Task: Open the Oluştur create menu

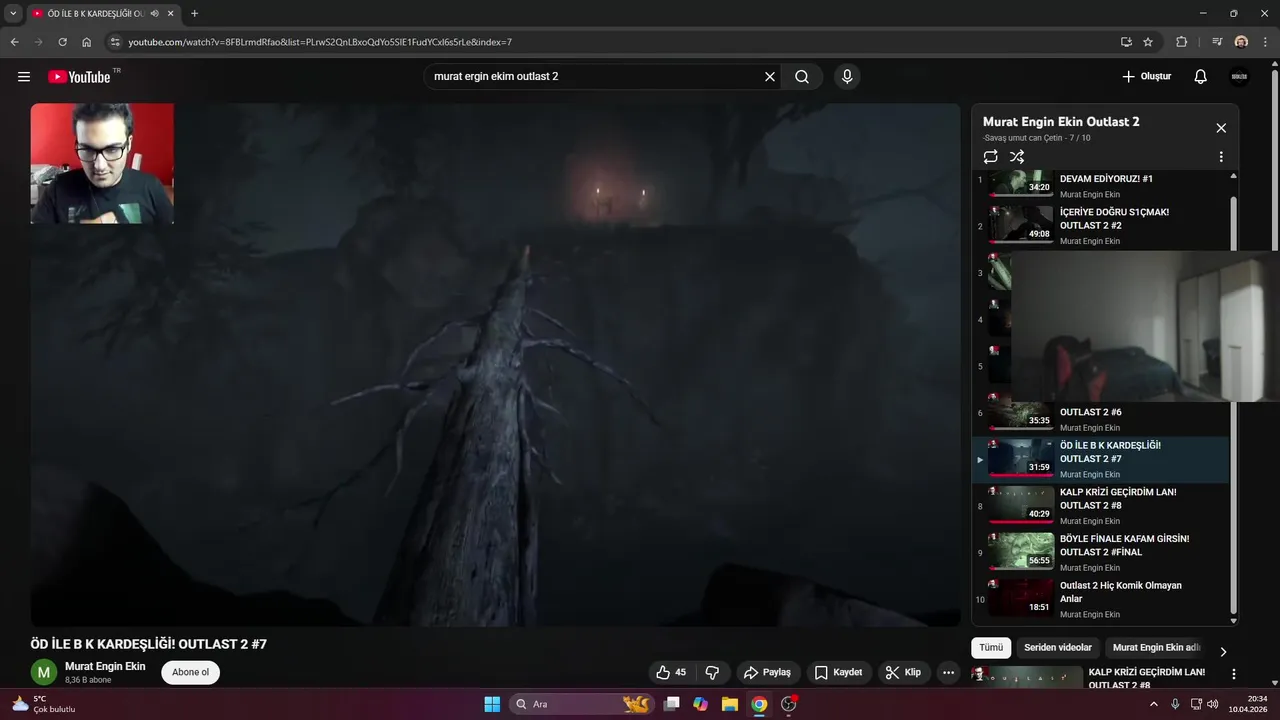Action: click(1146, 77)
